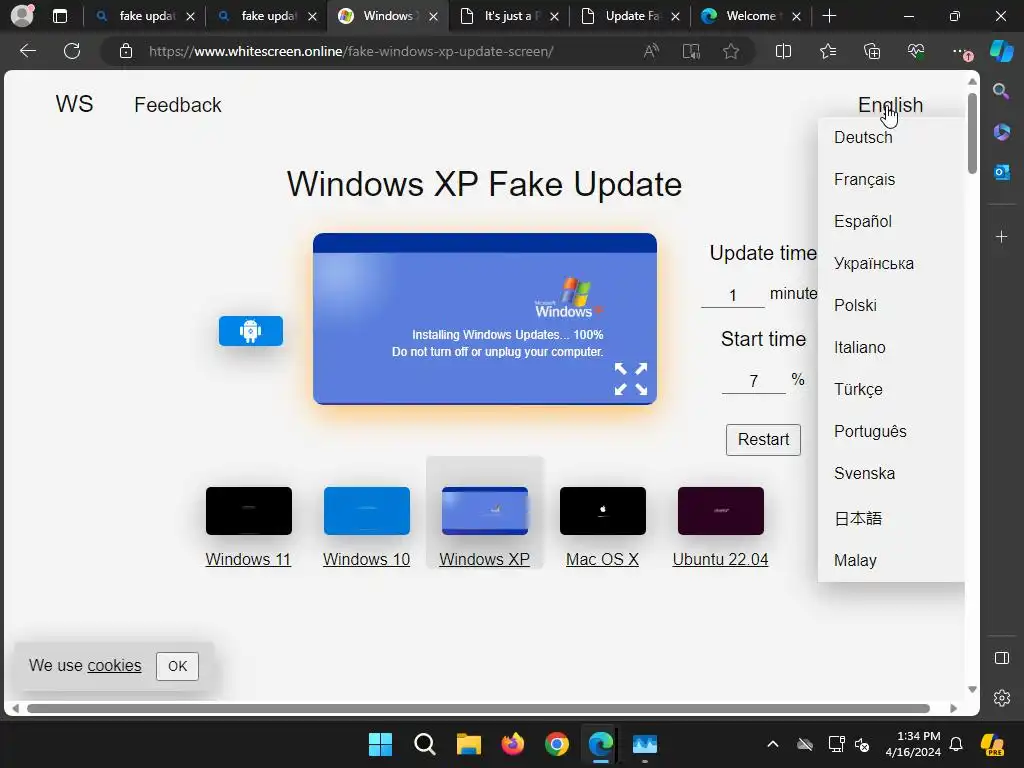Viewport: 1024px width, 768px height.
Task: Accept cookies with the OK button
Action: (177, 666)
